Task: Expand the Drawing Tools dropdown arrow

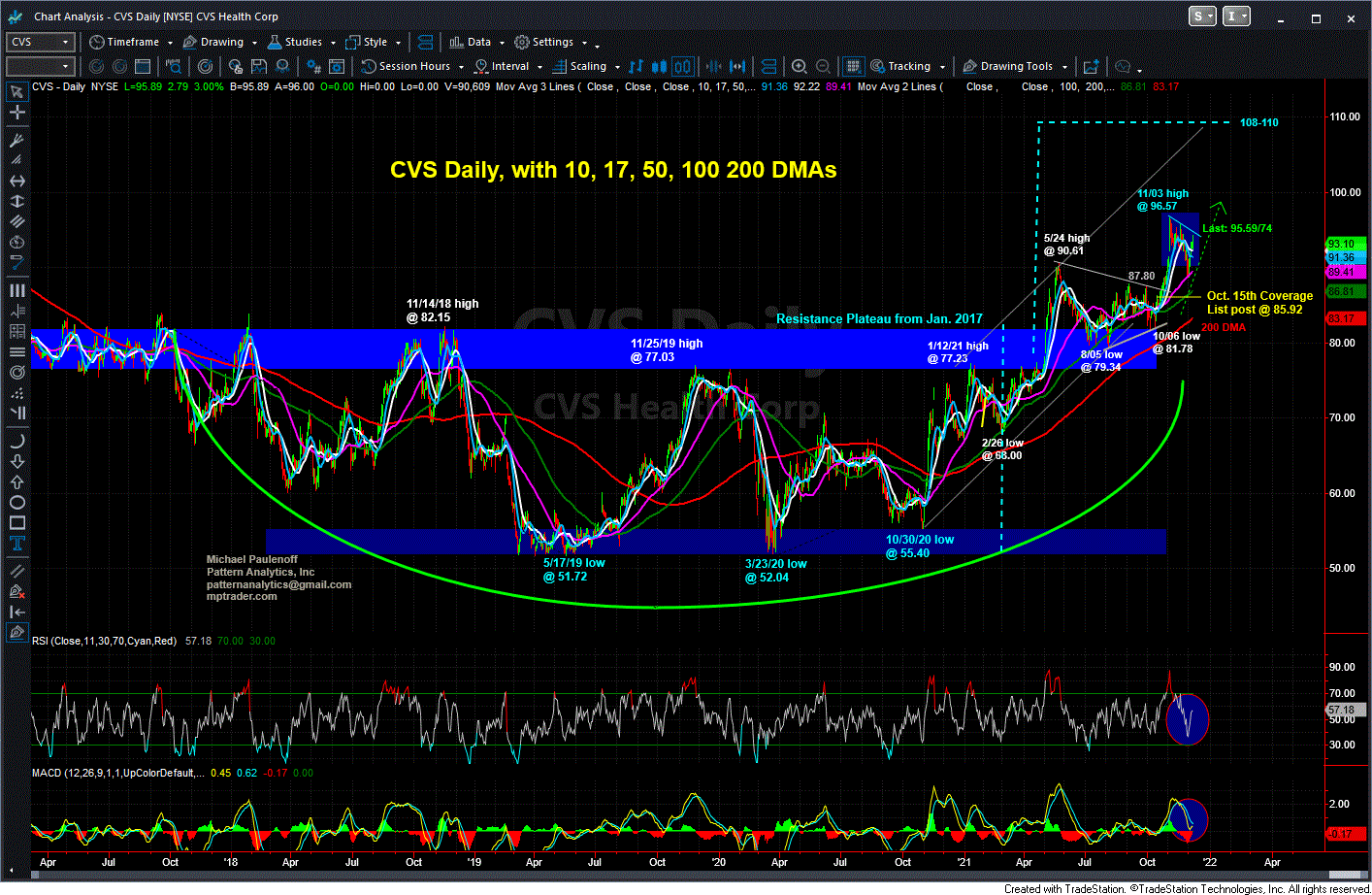Action: coord(1064,67)
